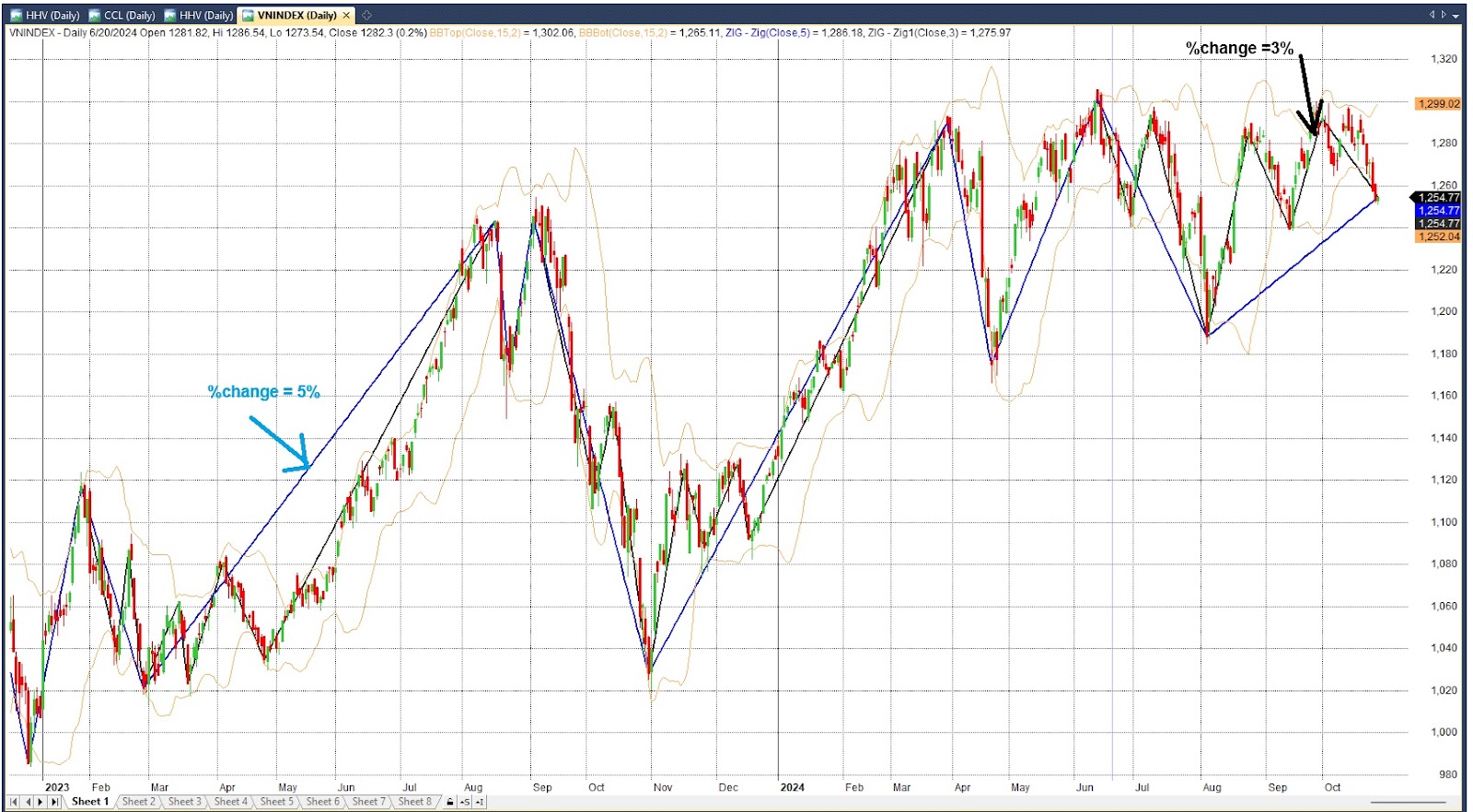
Task: Switch to Sheet 4
Action: (230, 802)
